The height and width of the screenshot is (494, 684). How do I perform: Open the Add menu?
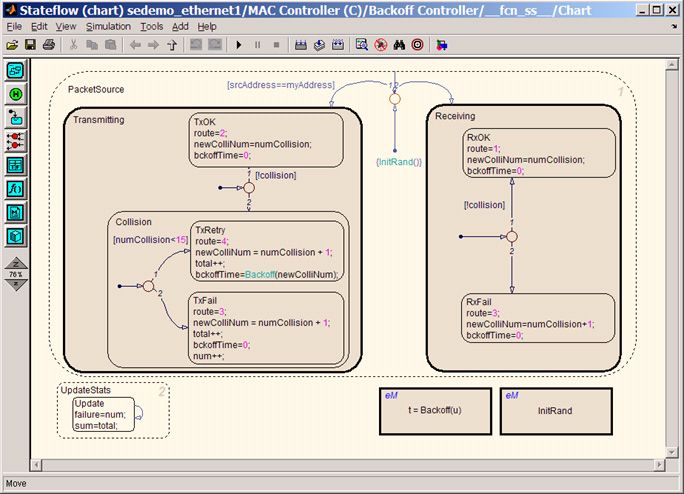(180, 26)
